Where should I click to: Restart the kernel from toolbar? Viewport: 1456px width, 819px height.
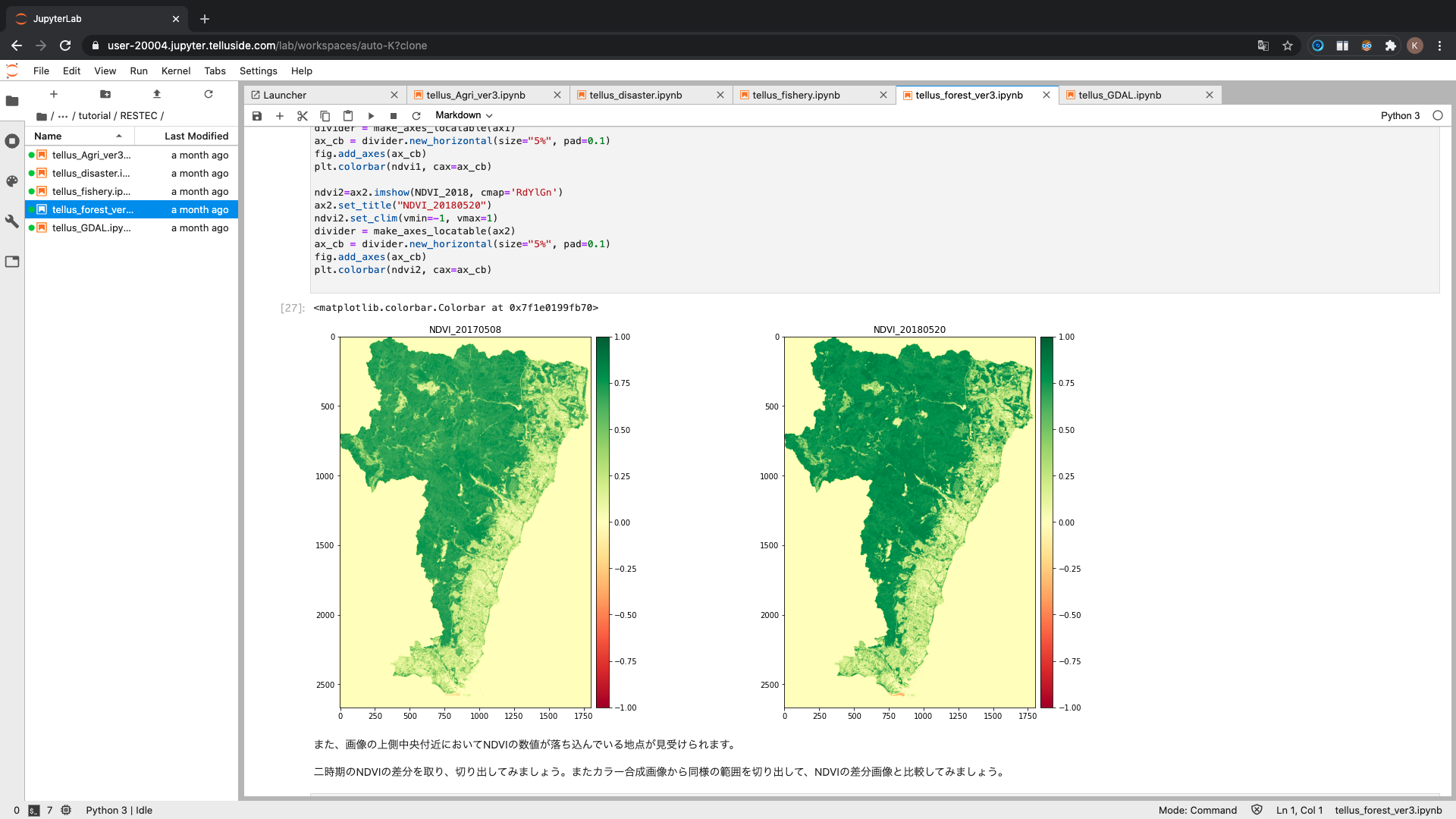click(416, 116)
